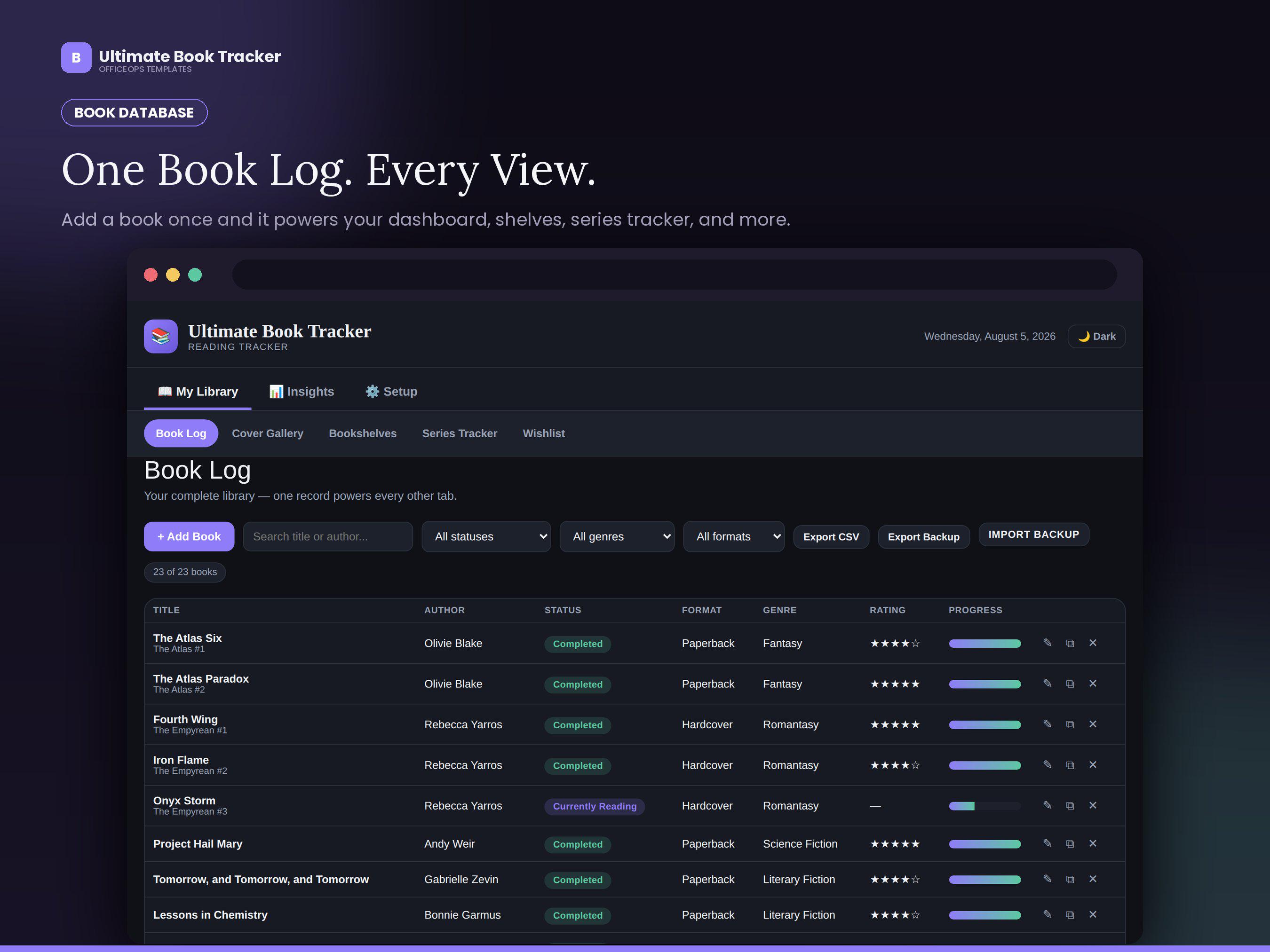Delete the Project Hail Mary entry

pos(1093,843)
